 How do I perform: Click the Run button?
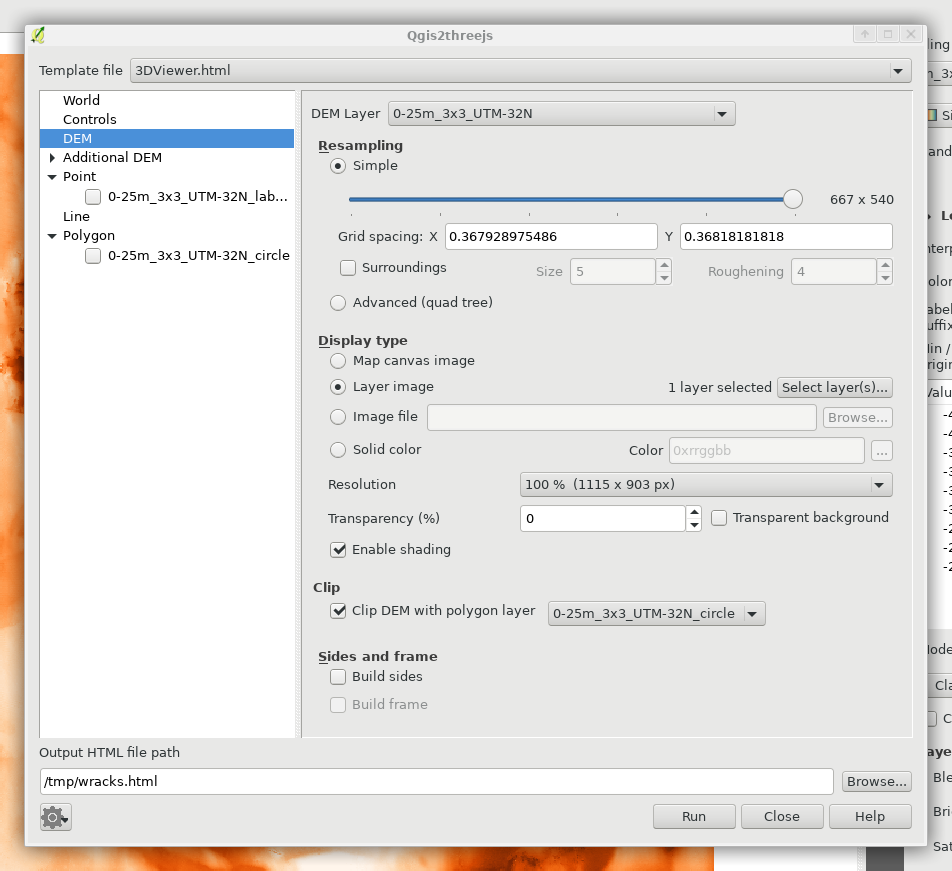click(694, 816)
